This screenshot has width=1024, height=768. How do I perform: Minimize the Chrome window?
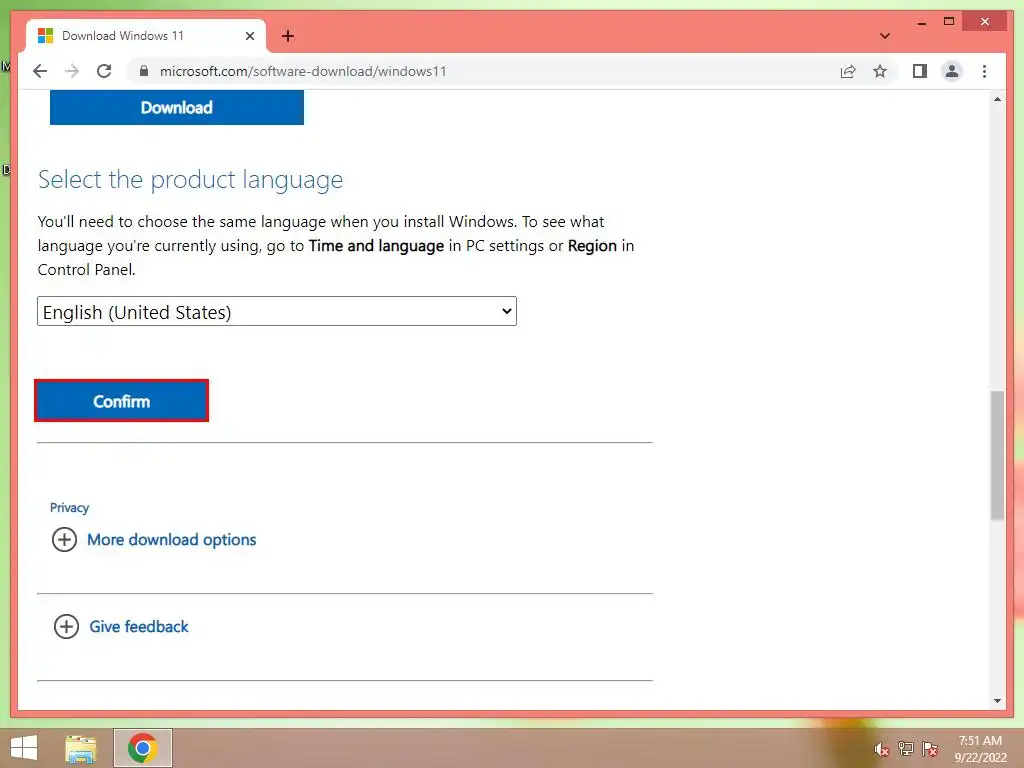point(921,22)
